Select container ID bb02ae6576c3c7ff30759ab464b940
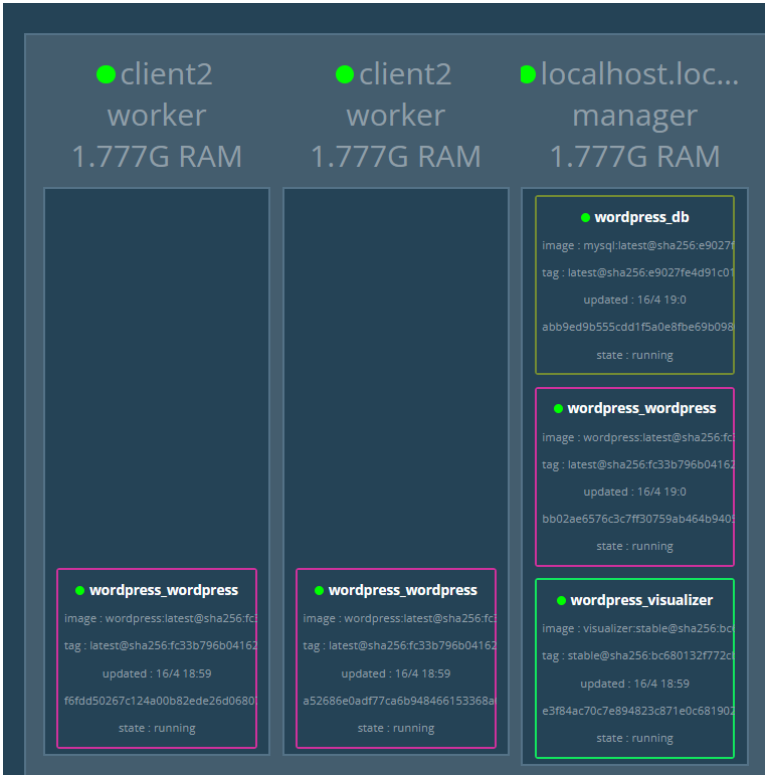Viewport: 767px width, 776px height. point(638,519)
